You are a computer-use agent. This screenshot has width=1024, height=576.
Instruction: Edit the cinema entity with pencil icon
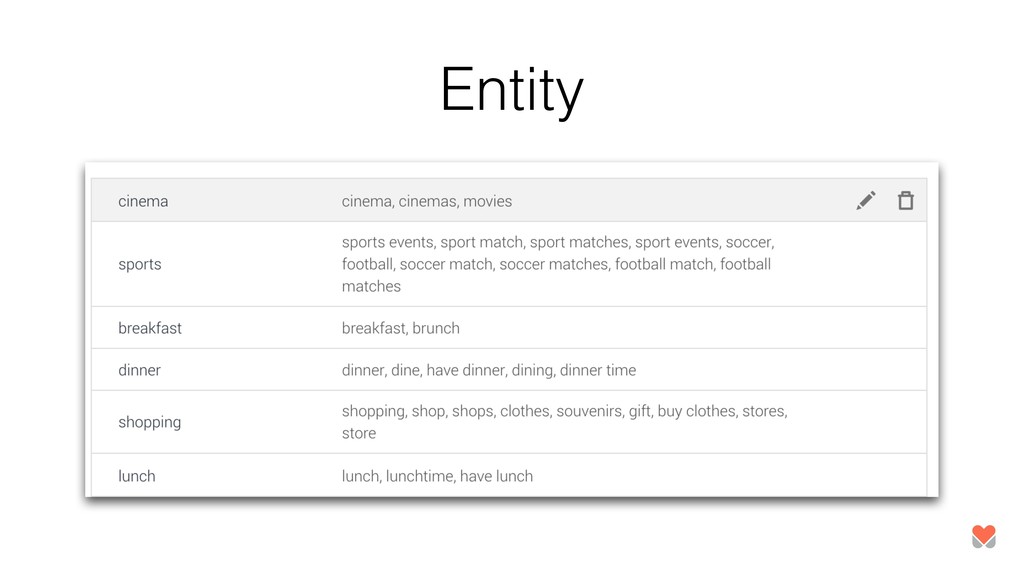click(866, 200)
